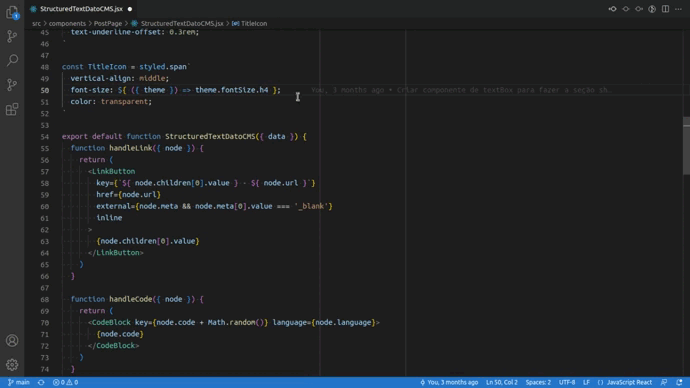Click the feedback icon in the status bar
This screenshot has height=388, width=690.
click(664, 382)
